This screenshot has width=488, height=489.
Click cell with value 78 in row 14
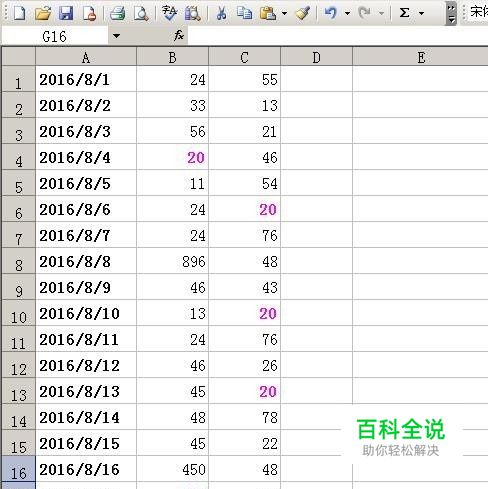244,417
